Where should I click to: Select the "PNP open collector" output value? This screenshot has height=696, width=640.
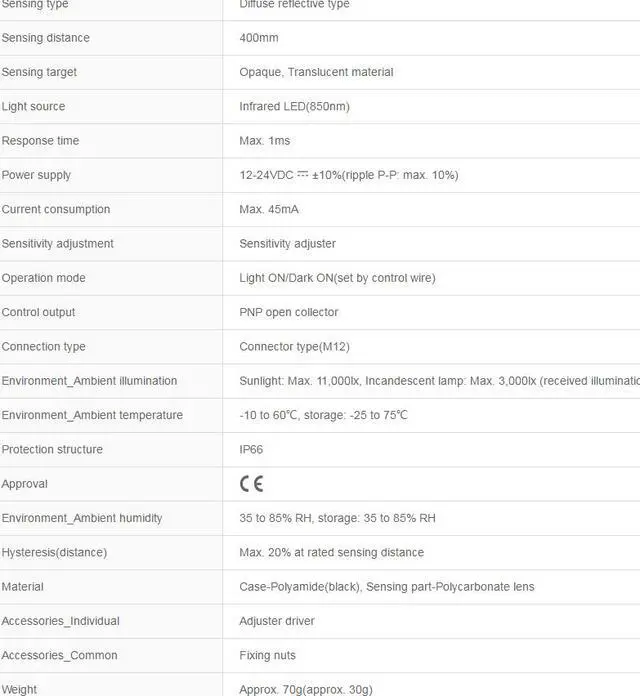coord(289,312)
